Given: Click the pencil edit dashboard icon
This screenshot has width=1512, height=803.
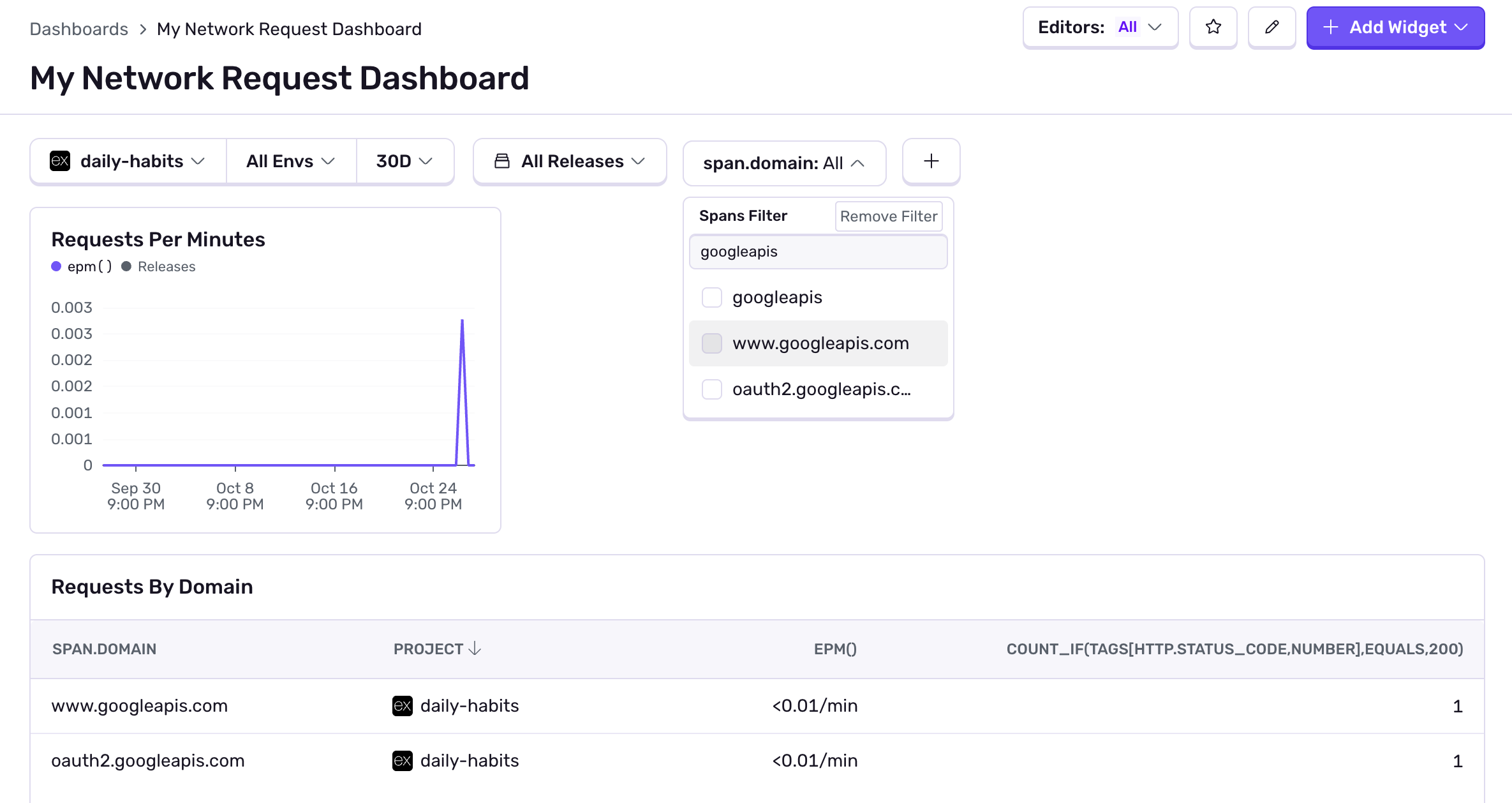Looking at the screenshot, I should 1271,27.
